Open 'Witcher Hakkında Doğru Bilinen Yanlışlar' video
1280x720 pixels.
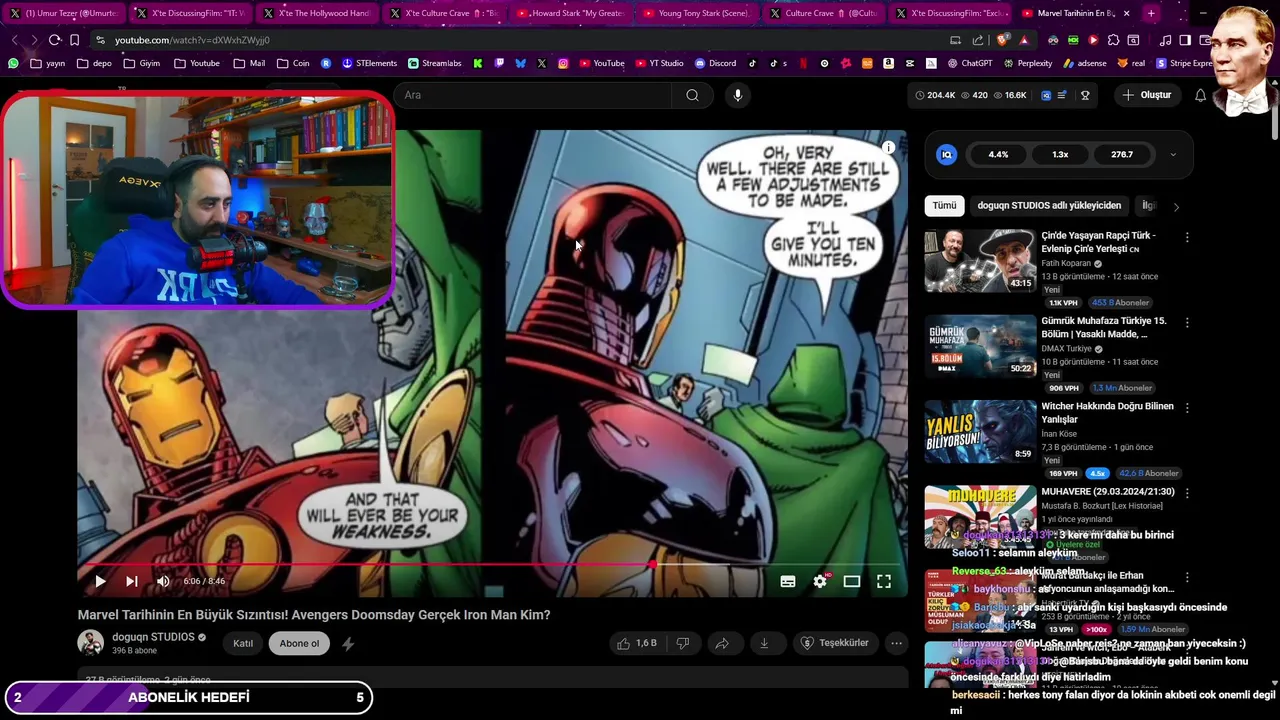click(x=980, y=431)
